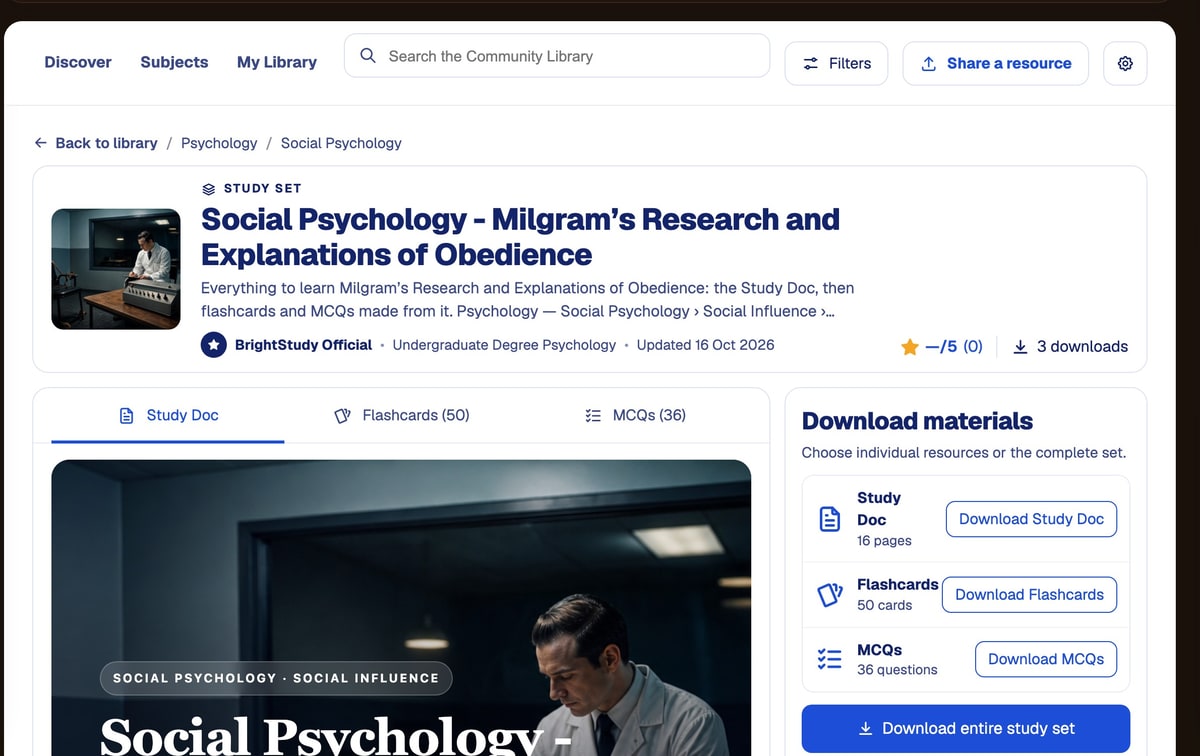Viewport: 1200px width, 756px height.
Task: Click Download entire study set button
Action: (x=966, y=728)
